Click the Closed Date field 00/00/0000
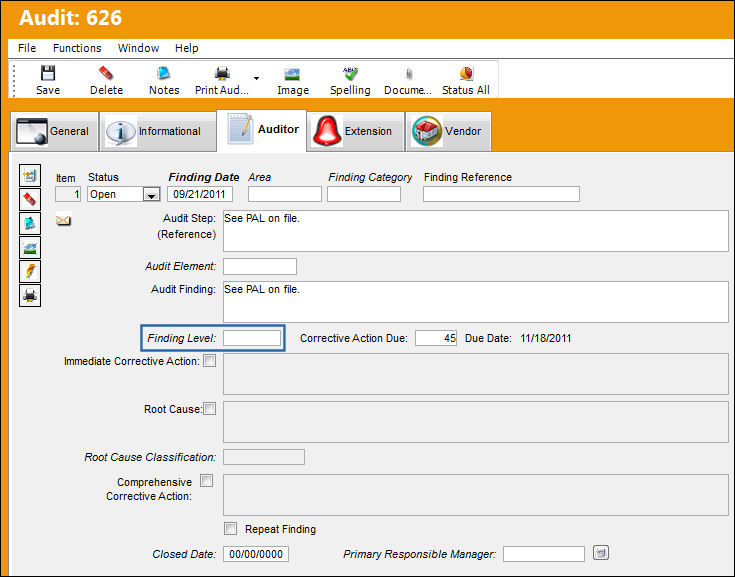This screenshot has height=577, width=735. [256, 554]
